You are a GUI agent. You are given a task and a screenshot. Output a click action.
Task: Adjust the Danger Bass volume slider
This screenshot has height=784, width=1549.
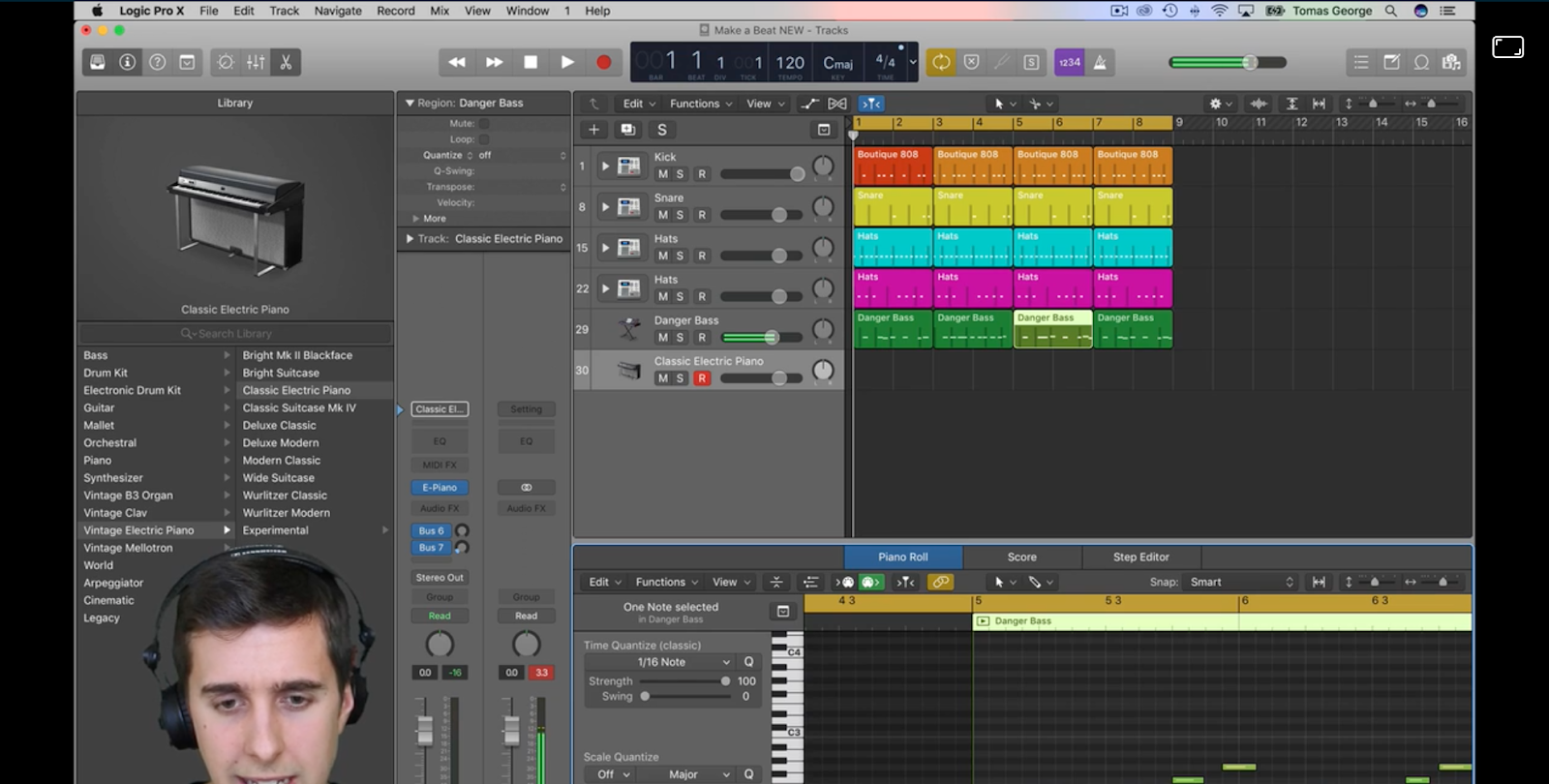[771, 338]
